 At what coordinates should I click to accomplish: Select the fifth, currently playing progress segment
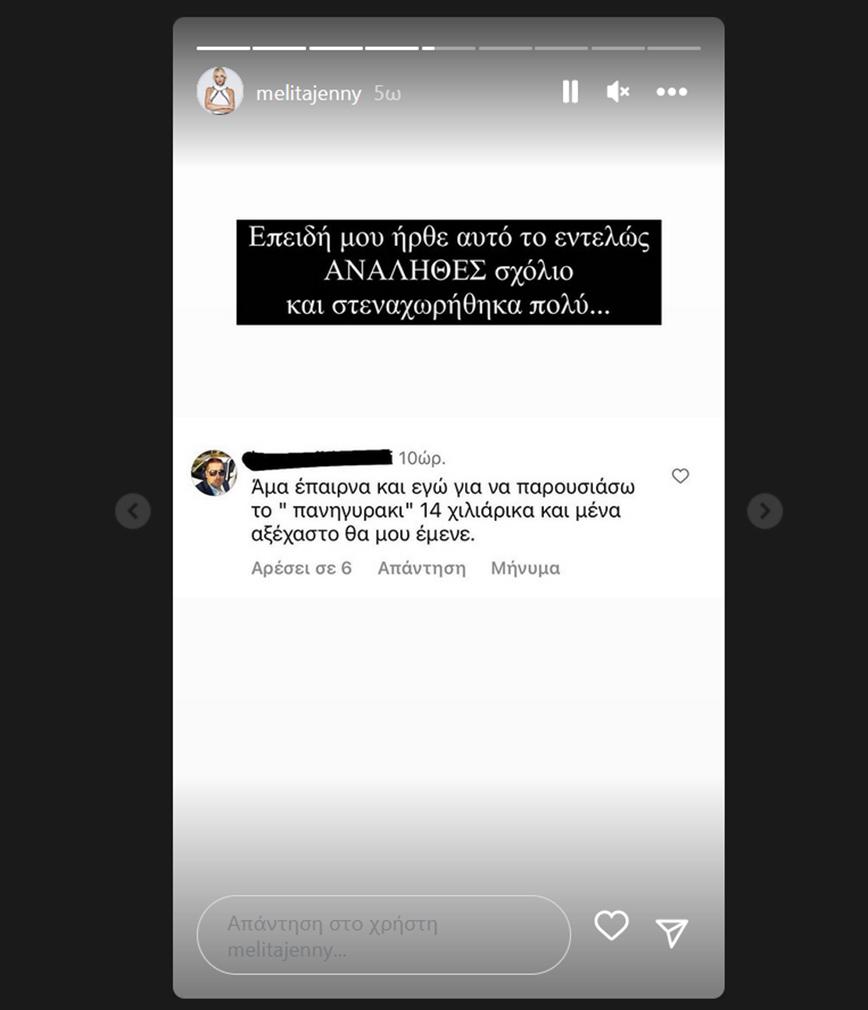[448, 48]
